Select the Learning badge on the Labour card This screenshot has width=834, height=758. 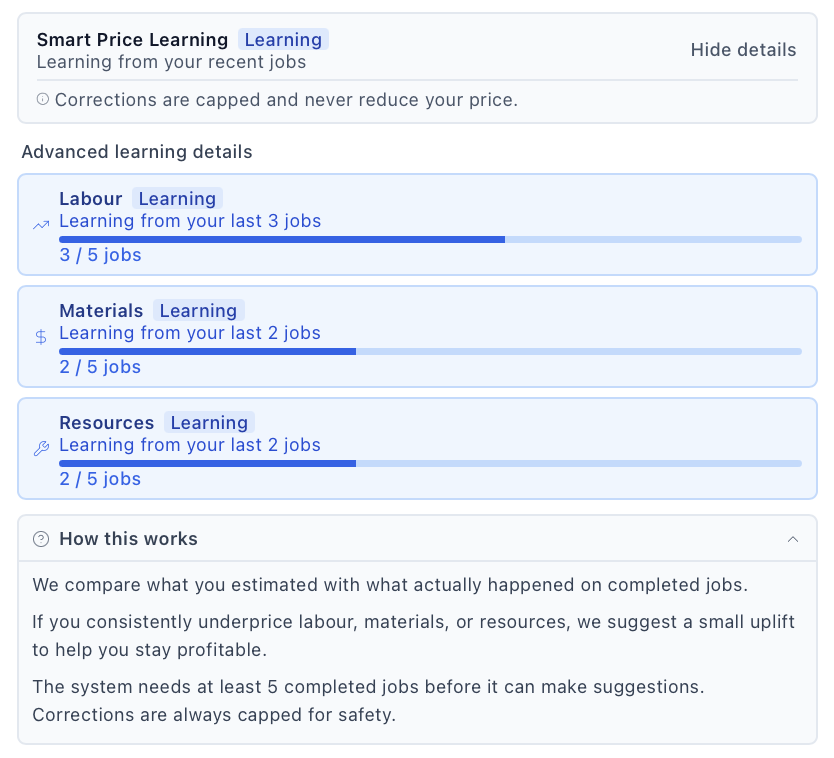(x=177, y=199)
